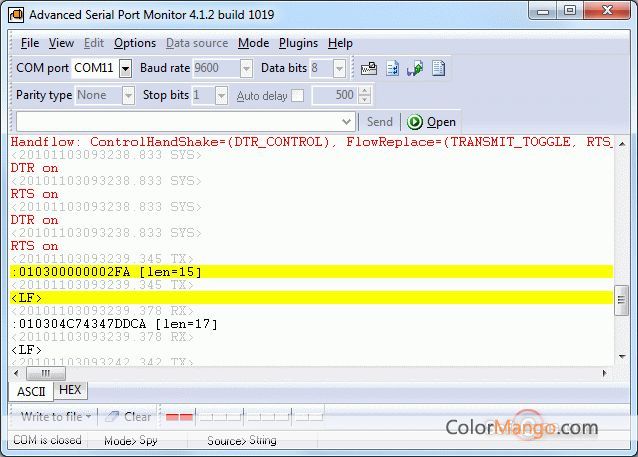The height and width of the screenshot is (457, 638).
Task: Click the 'Source> String' status entry
Action: [x=242, y=440]
